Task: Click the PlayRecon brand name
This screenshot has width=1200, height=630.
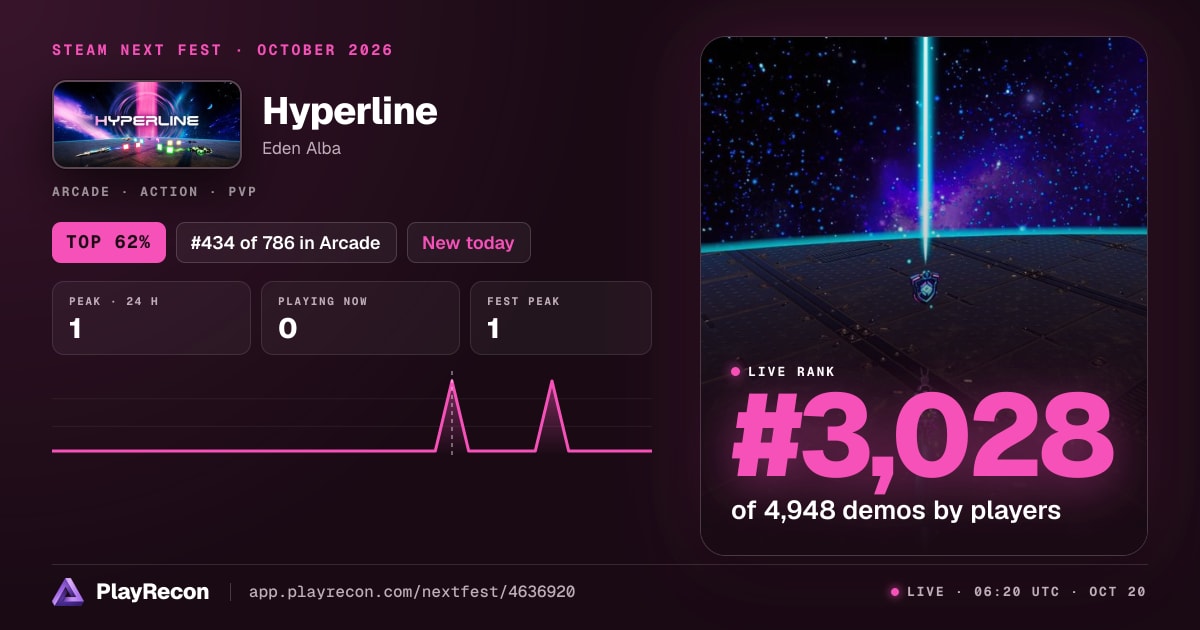Action: [152, 592]
